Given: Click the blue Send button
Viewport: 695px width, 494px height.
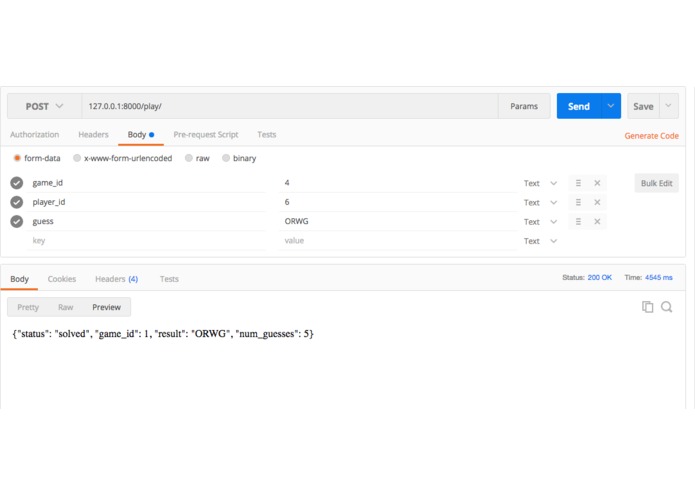Looking at the screenshot, I should click(x=579, y=106).
